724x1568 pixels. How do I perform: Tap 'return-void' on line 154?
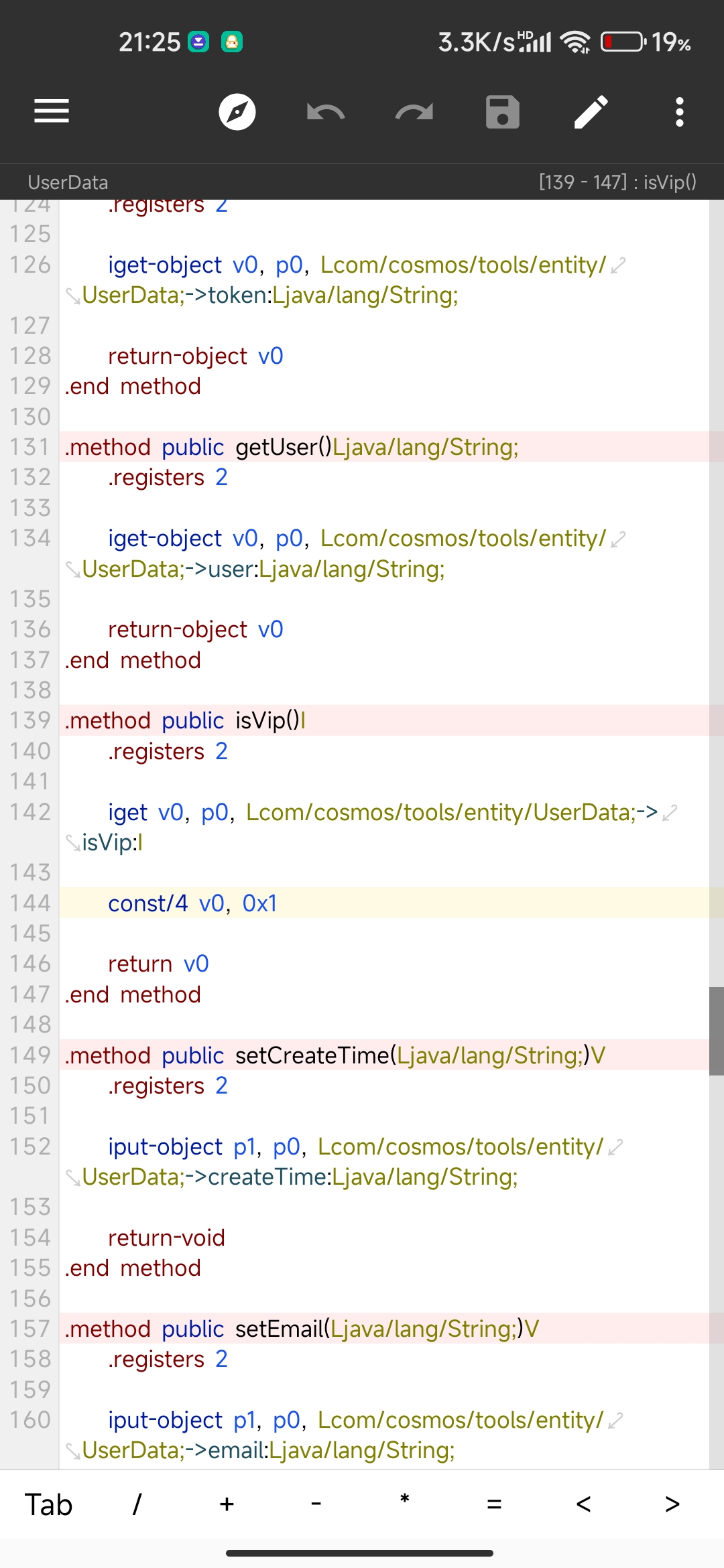[x=166, y=1238]
